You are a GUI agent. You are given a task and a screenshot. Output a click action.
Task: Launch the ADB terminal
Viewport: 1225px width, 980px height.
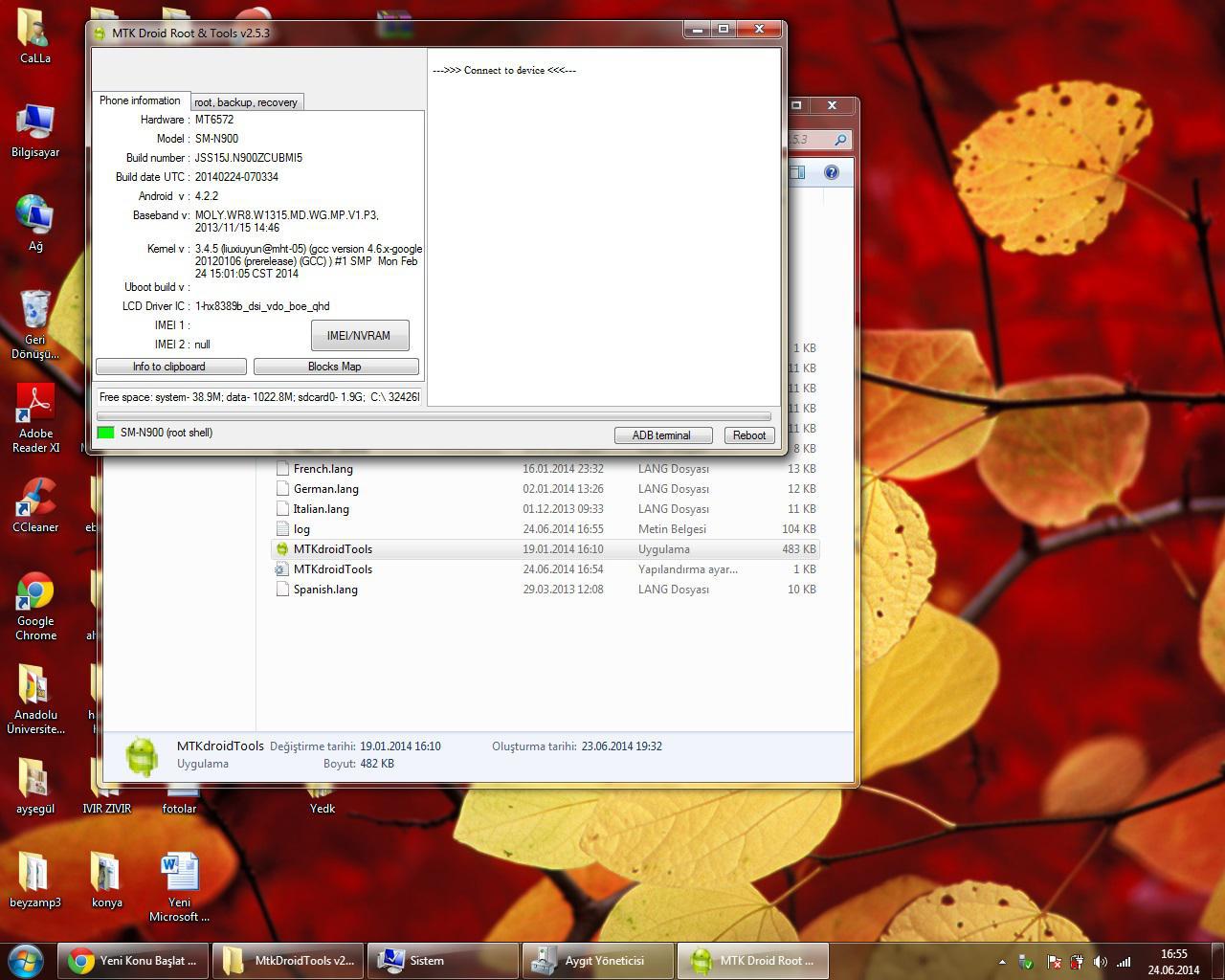(661, 435)
